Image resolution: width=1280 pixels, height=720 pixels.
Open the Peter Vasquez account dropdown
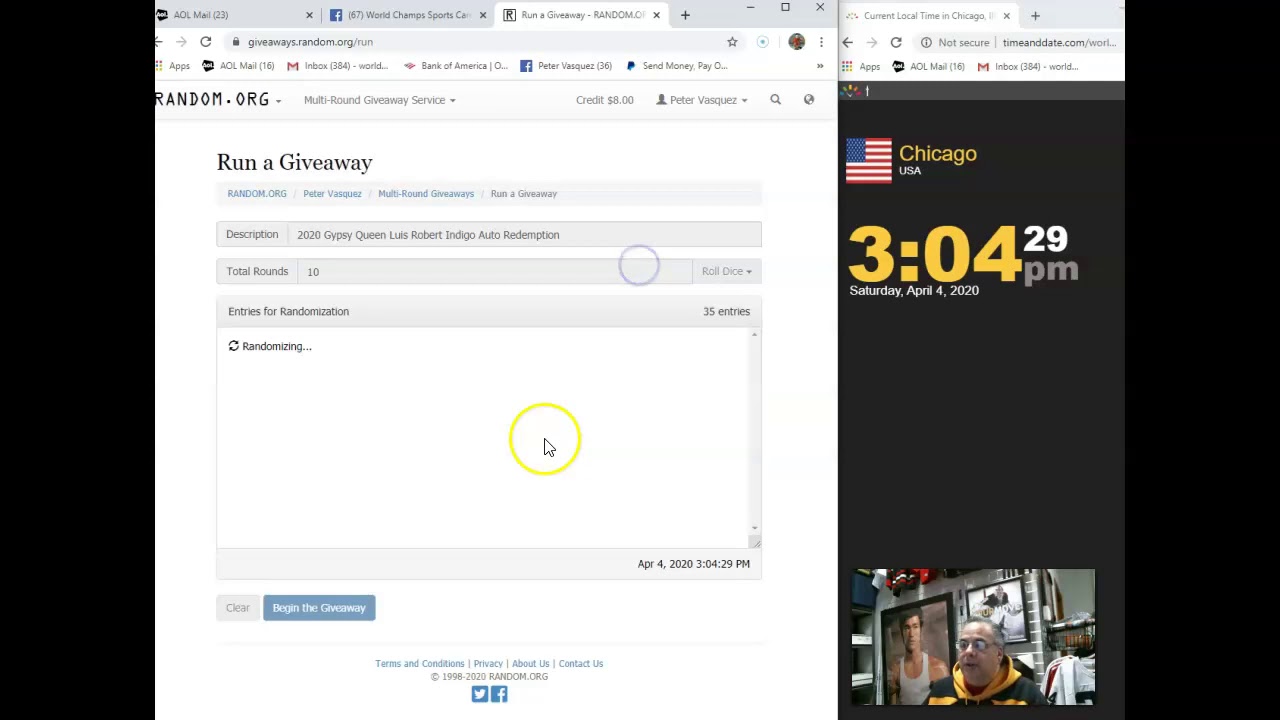click(x=702, y=100)
